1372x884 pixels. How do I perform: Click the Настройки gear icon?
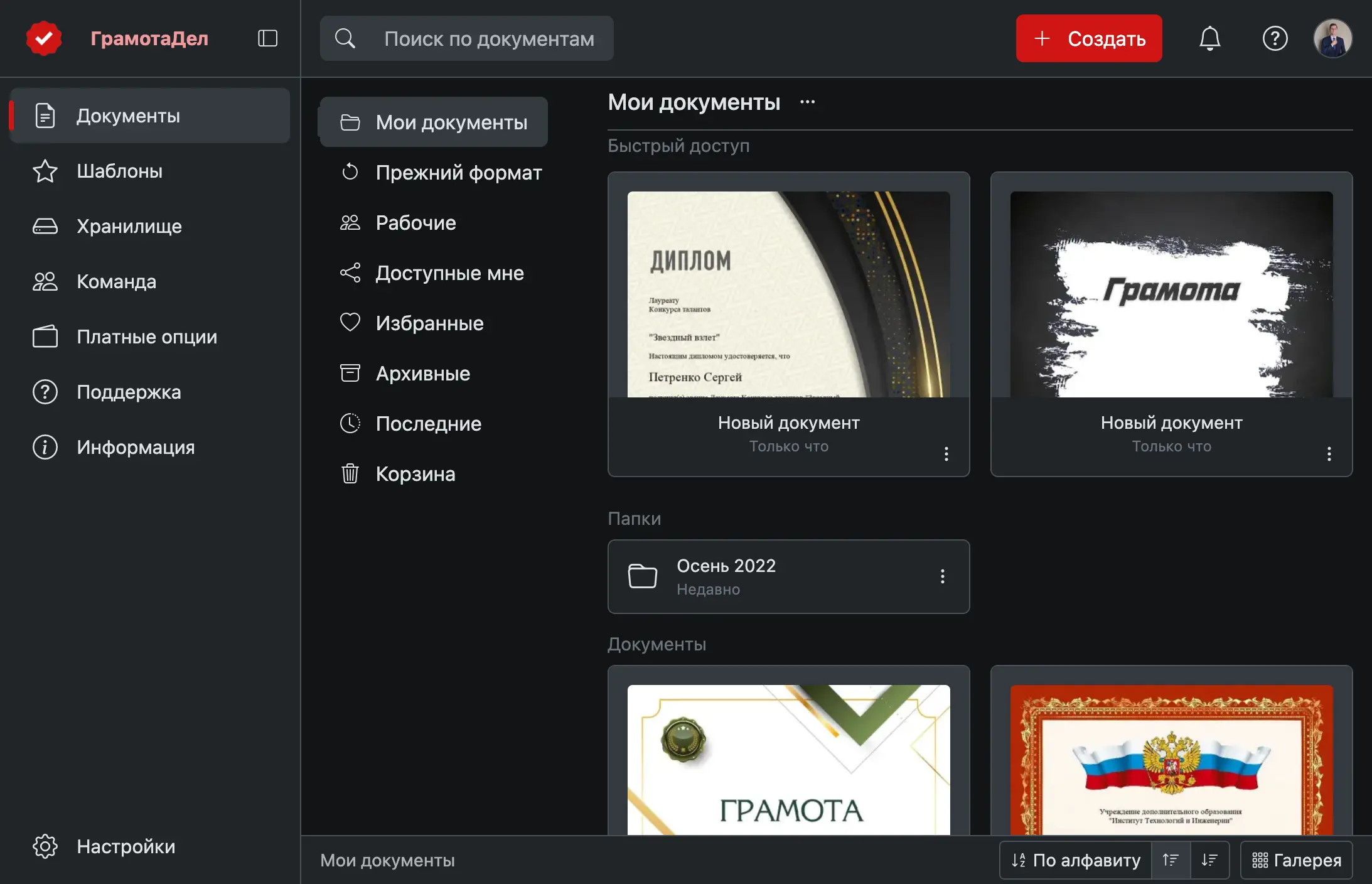(45, 846)
